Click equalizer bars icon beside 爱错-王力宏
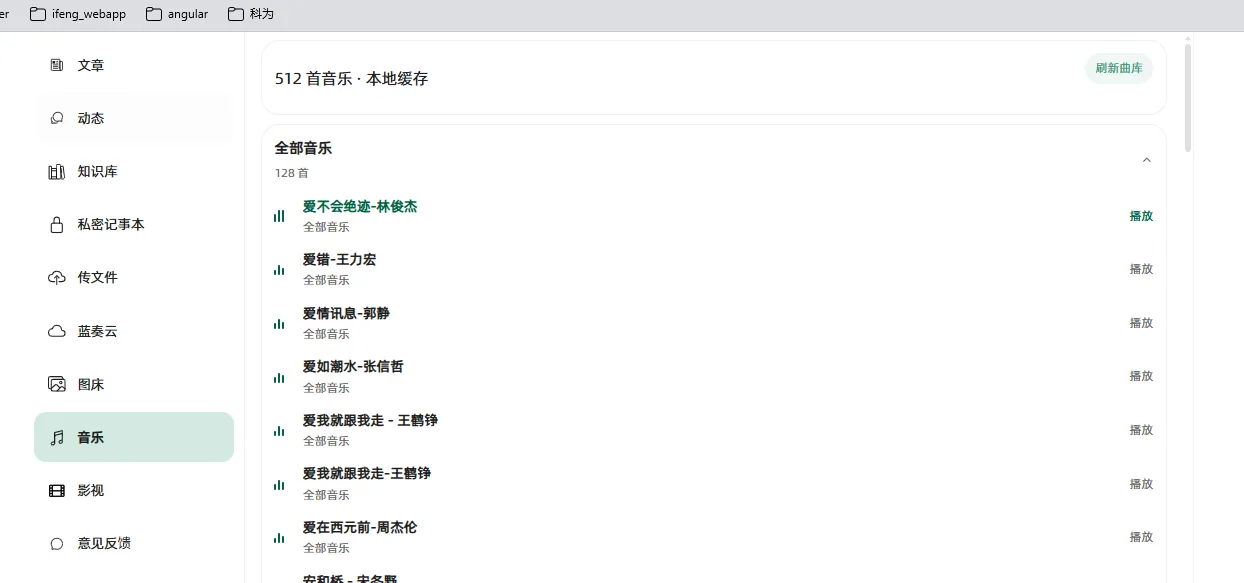This screenshot has width=1244, height=583. [279, 270]
